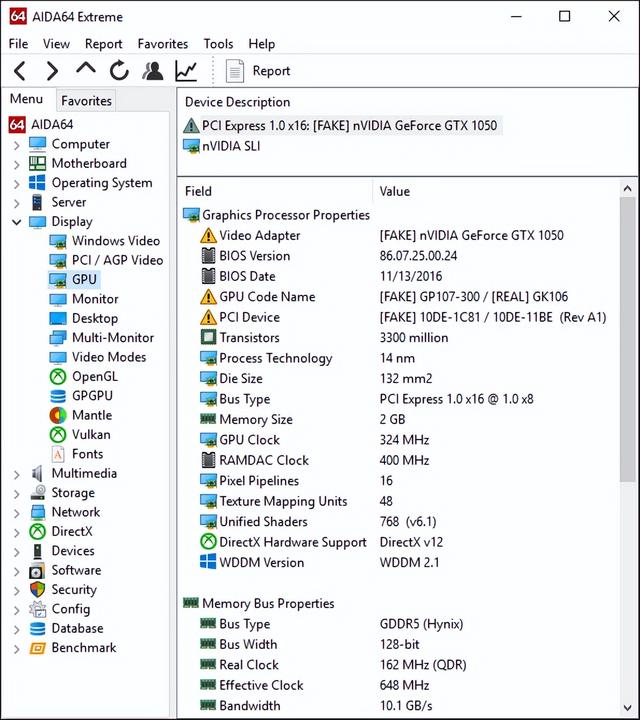Open the user/person toolbar icon
640x720 pixels.
[x=153, y=71]
